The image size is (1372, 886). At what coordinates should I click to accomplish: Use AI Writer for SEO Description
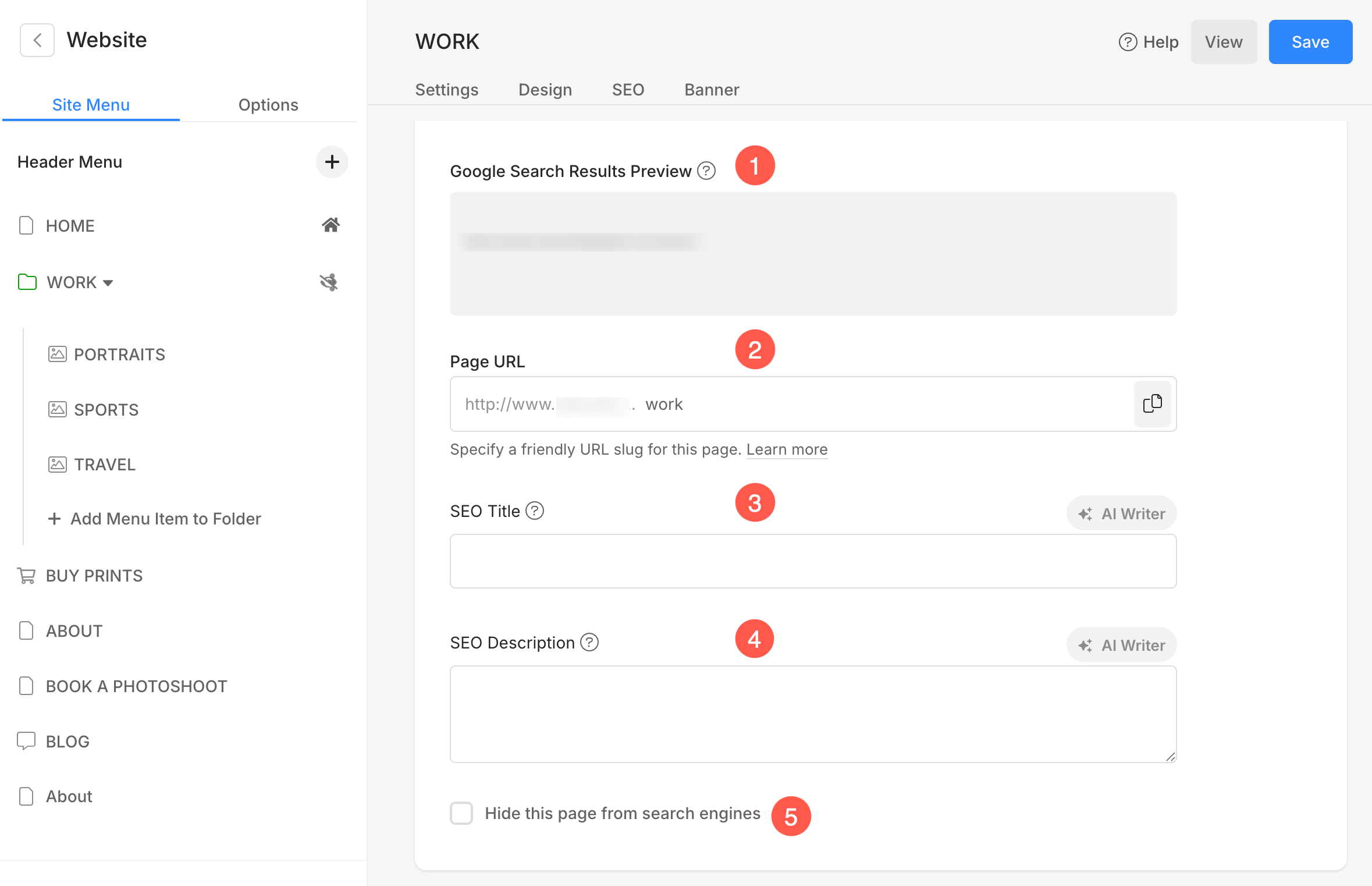[x=1121, y=645]
